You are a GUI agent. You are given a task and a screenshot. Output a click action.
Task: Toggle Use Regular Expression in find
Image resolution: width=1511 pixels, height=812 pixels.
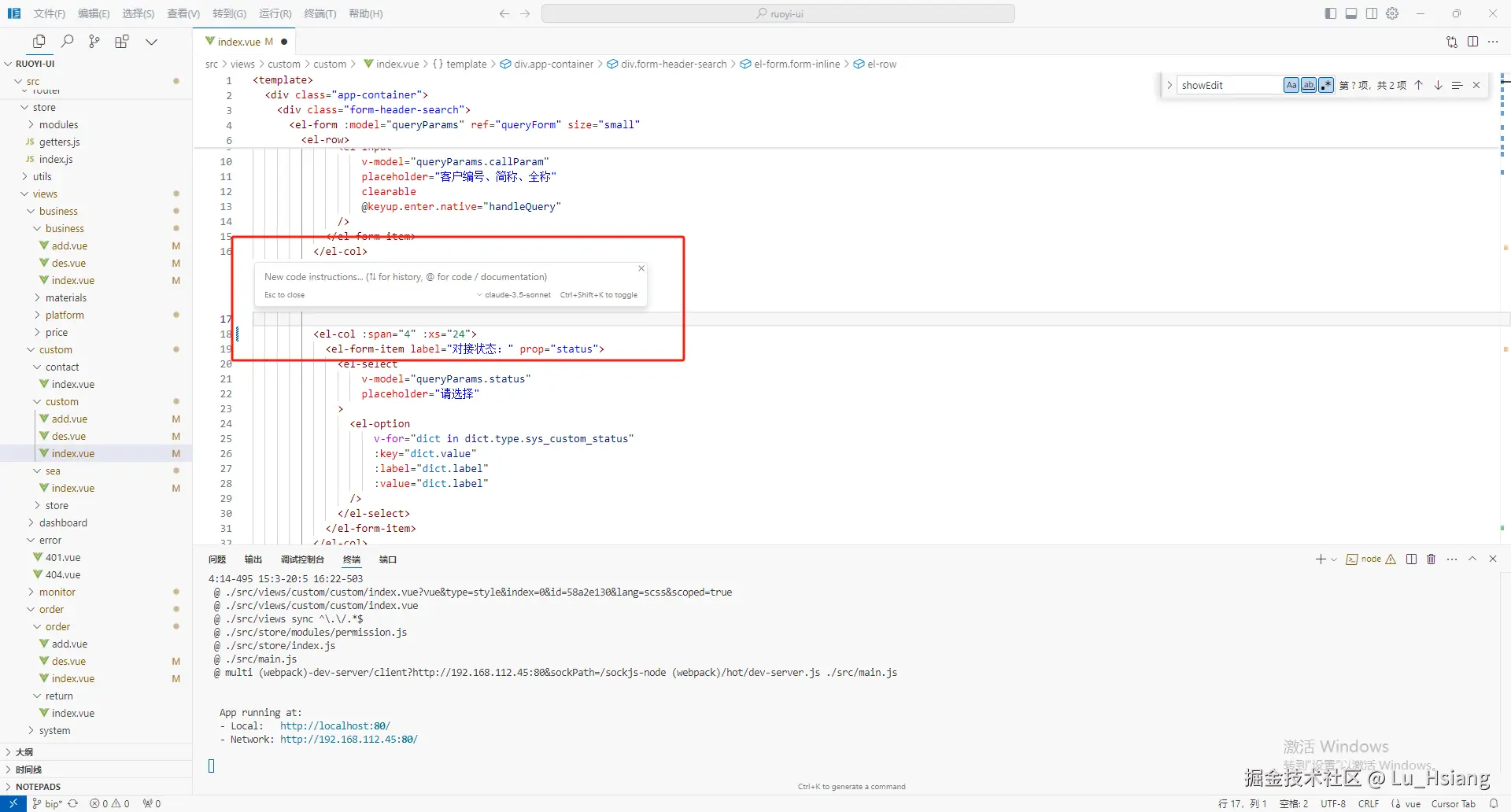point(1326,85)
